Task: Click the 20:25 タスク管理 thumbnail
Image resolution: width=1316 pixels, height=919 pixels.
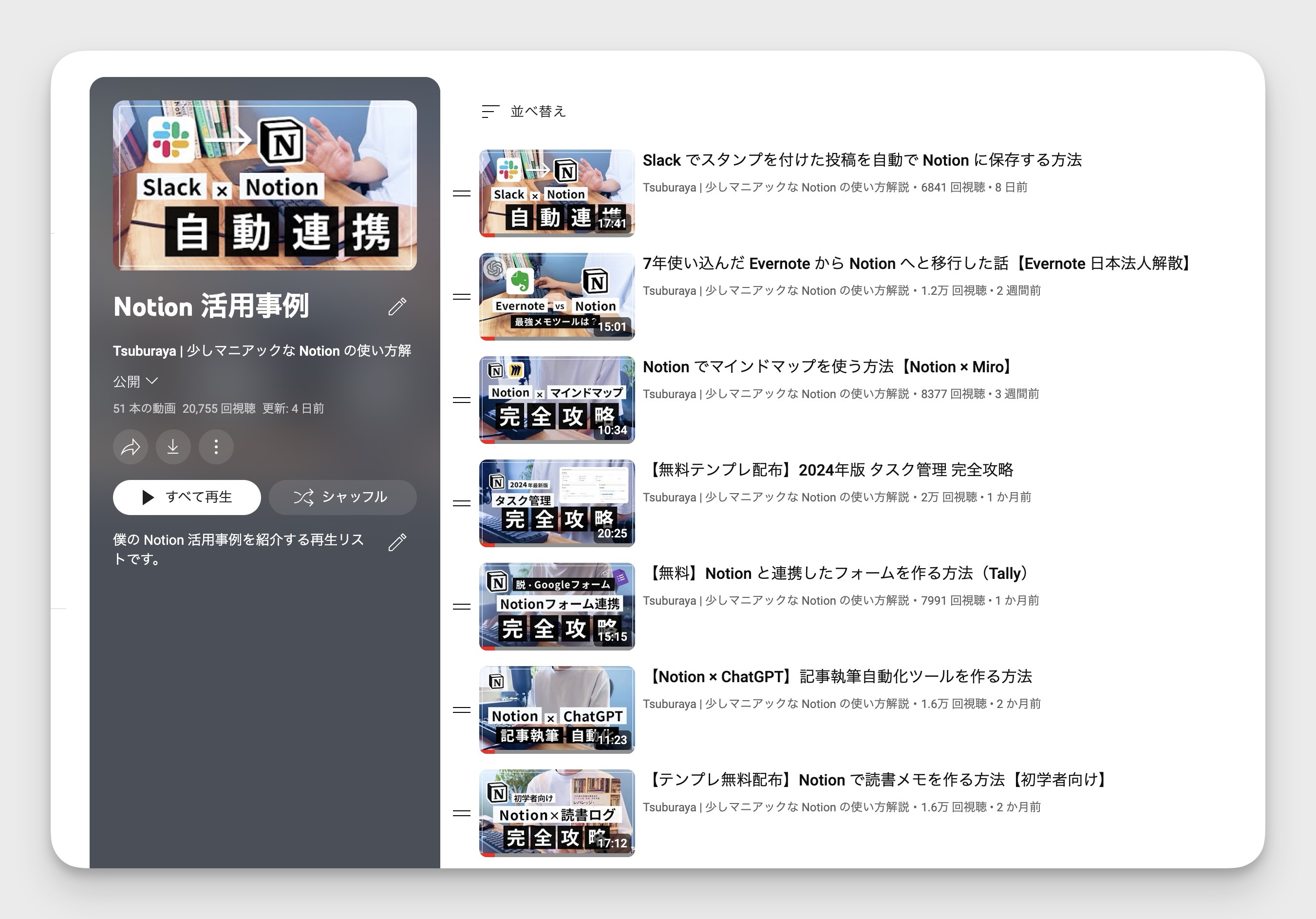Action: (557, 503)
